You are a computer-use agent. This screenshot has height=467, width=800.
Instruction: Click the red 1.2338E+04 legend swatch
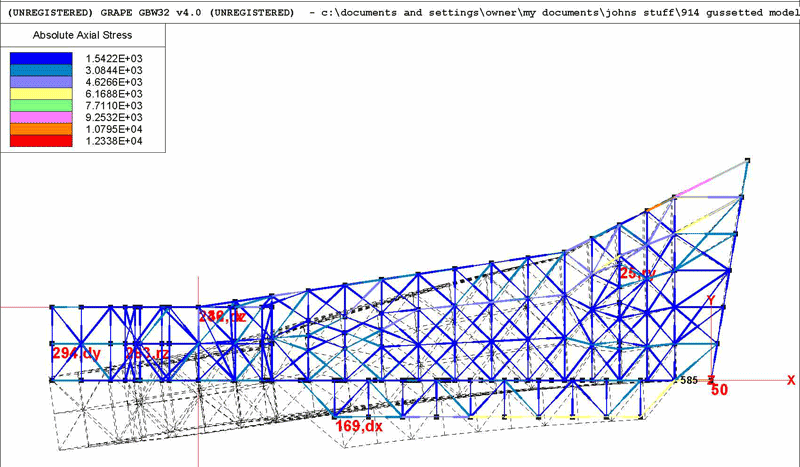click(41, 141)
